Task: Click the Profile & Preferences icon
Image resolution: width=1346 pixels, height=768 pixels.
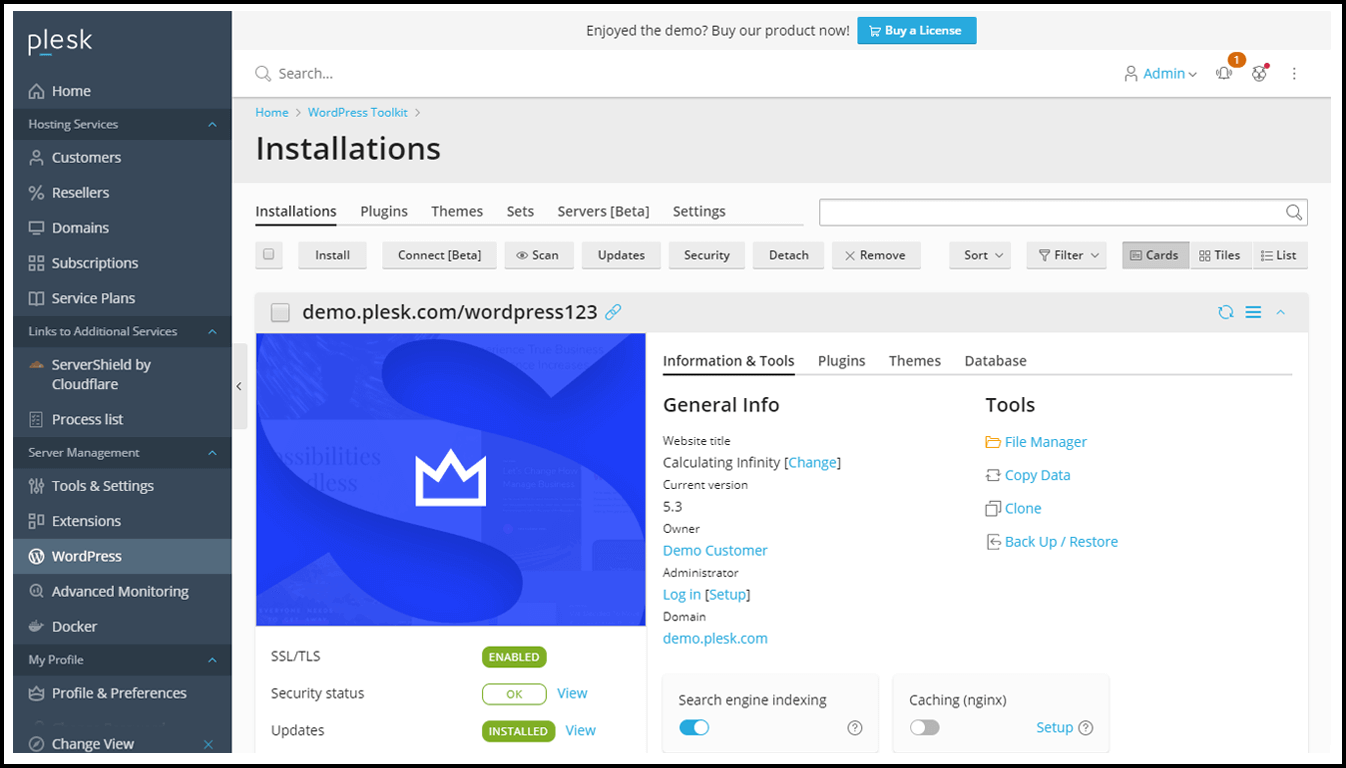Action: [x=36, y=693]
